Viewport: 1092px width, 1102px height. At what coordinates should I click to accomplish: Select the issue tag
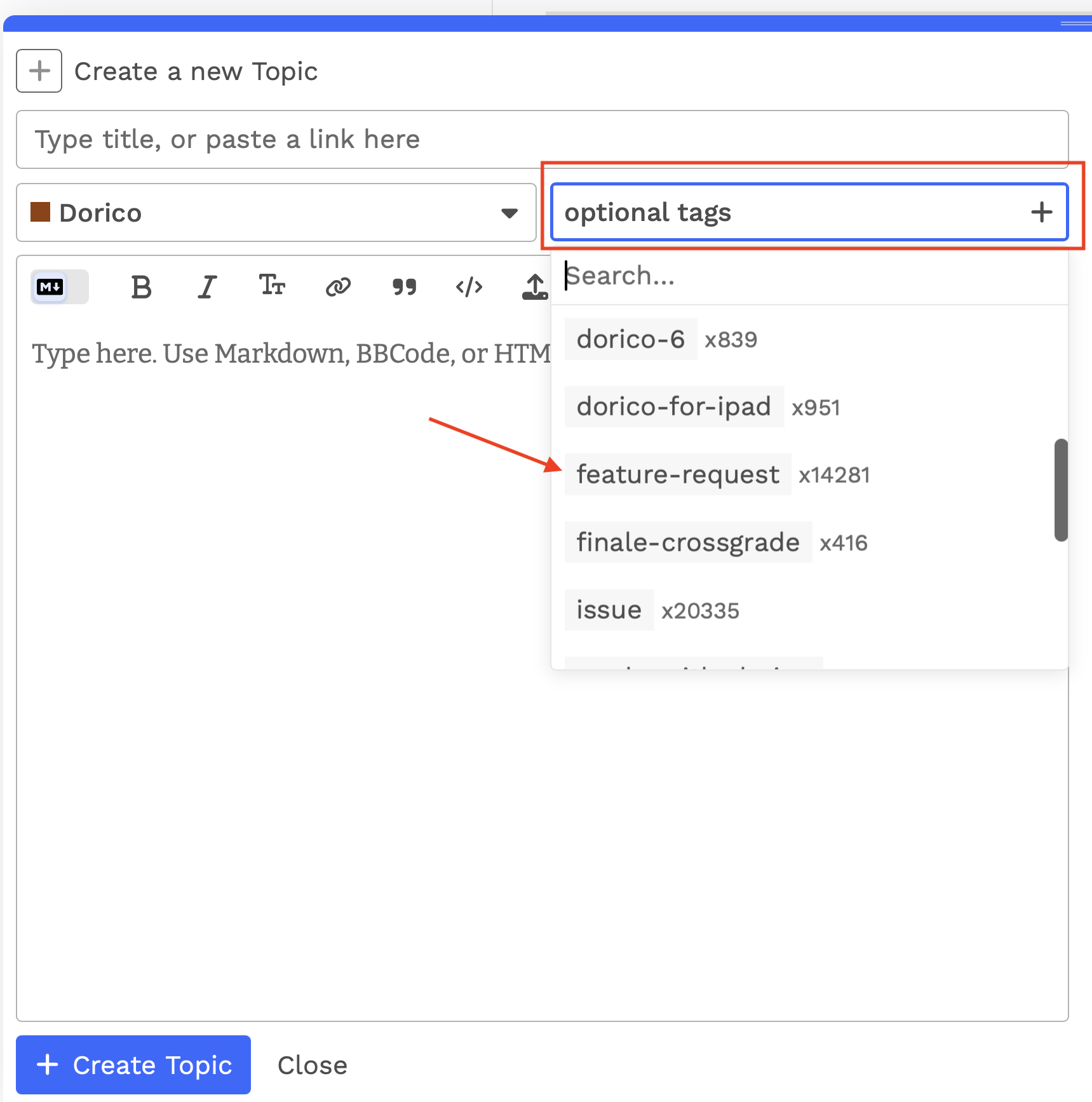tap(609, 610)
